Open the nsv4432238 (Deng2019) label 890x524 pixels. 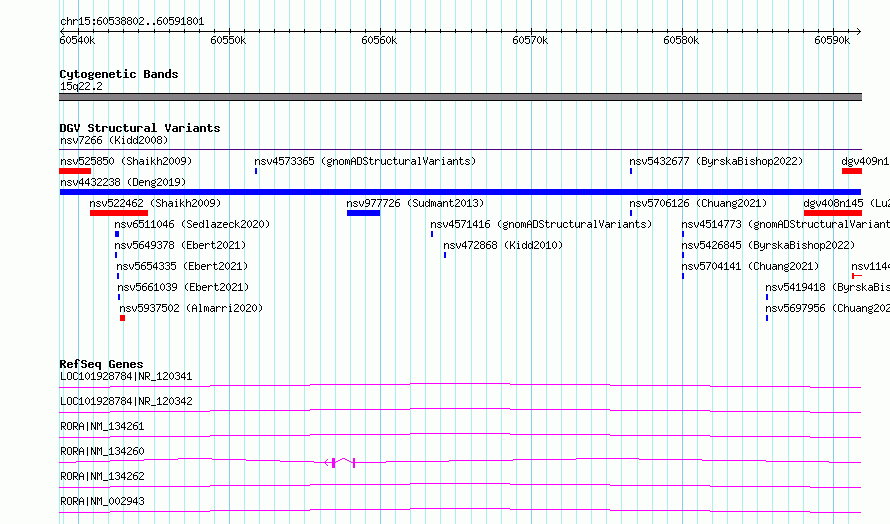coord(123,182)
